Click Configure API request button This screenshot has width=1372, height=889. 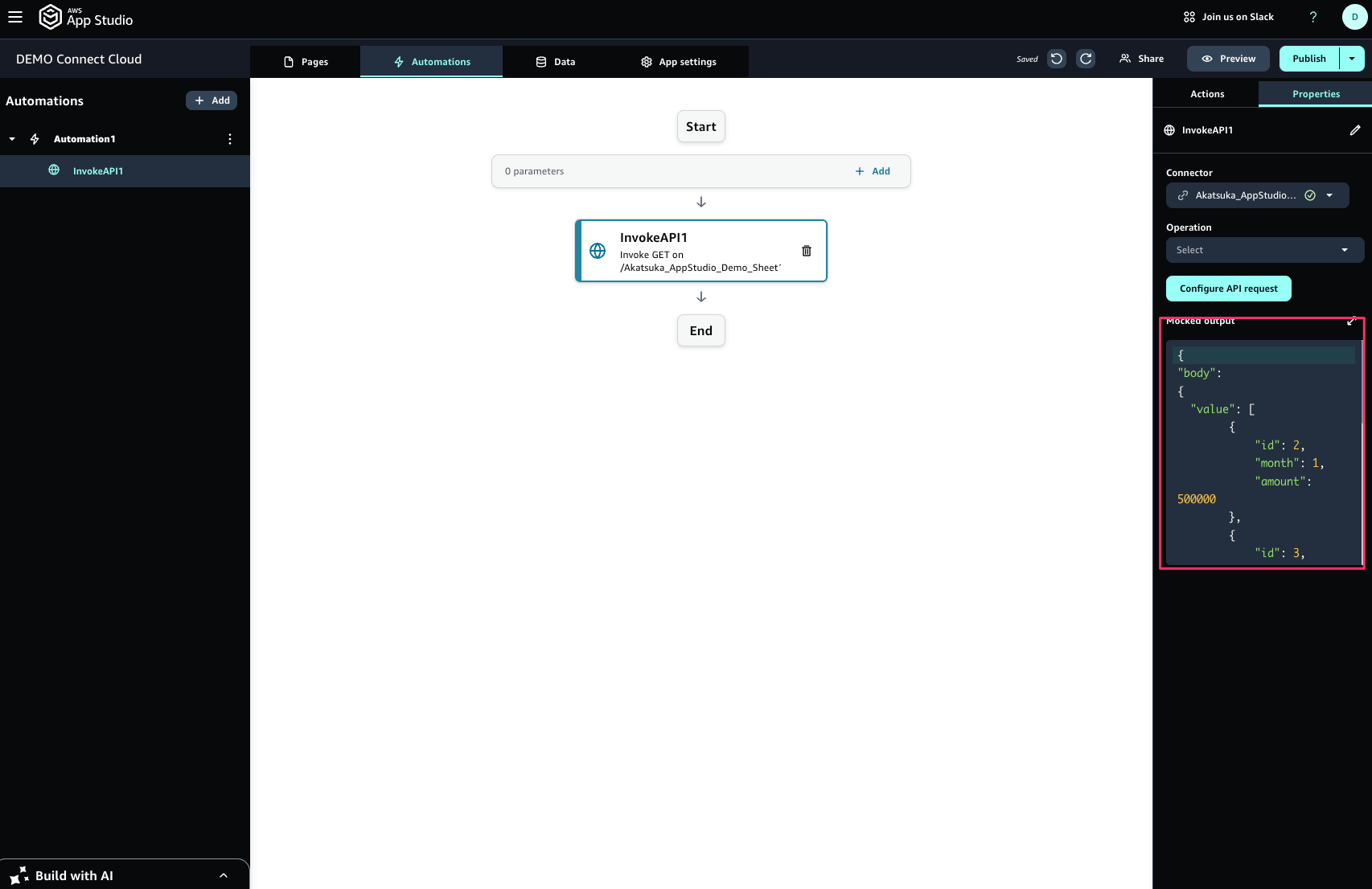pyautogui.click(x=1229, y=289)
